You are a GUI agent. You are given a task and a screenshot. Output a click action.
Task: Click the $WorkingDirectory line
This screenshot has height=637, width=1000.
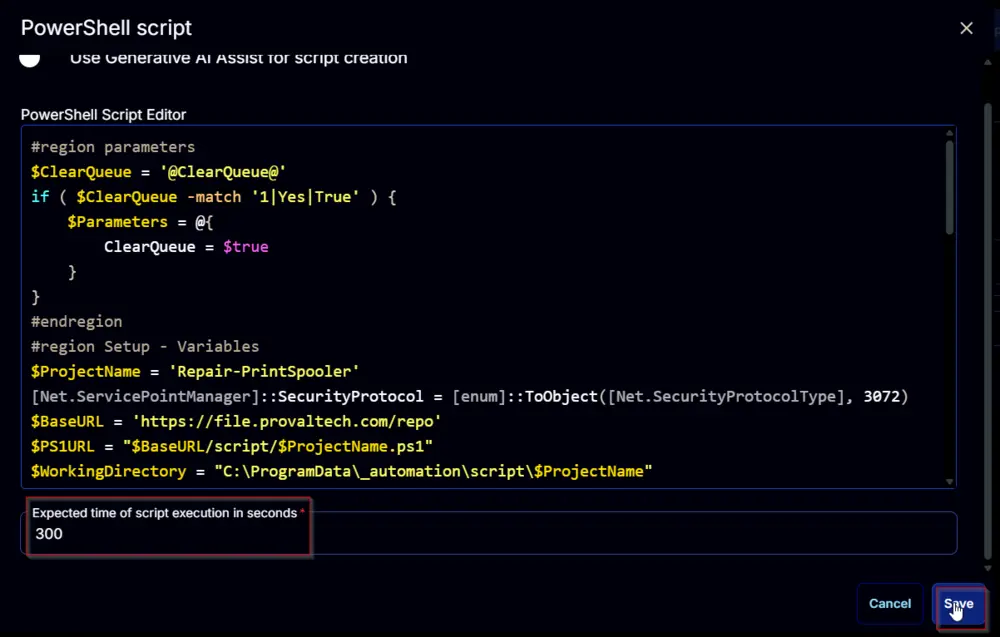(341, 471)
